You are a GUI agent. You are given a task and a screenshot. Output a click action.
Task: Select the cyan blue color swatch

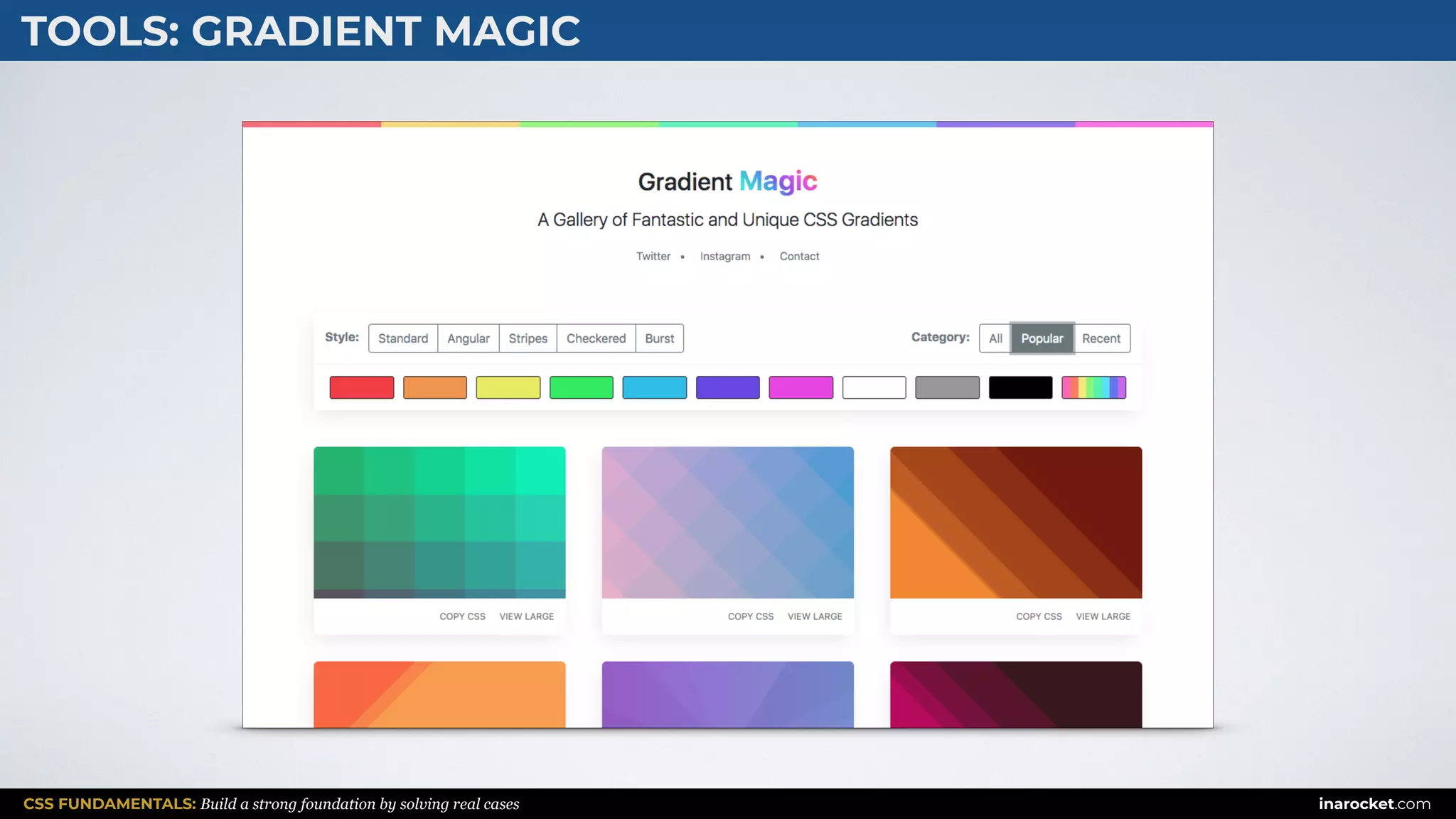654,387
